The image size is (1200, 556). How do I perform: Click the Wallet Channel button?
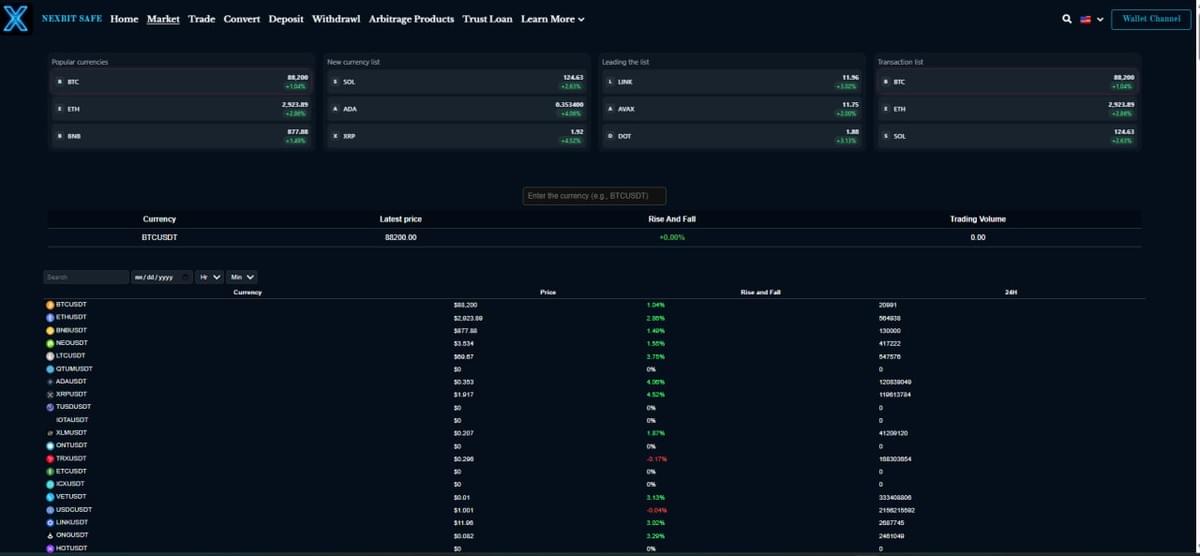point(1151,19)
